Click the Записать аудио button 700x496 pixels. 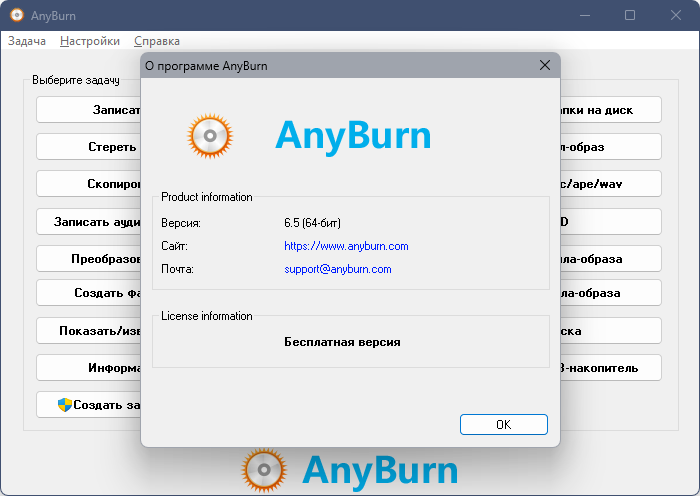(x=88, y=222)
